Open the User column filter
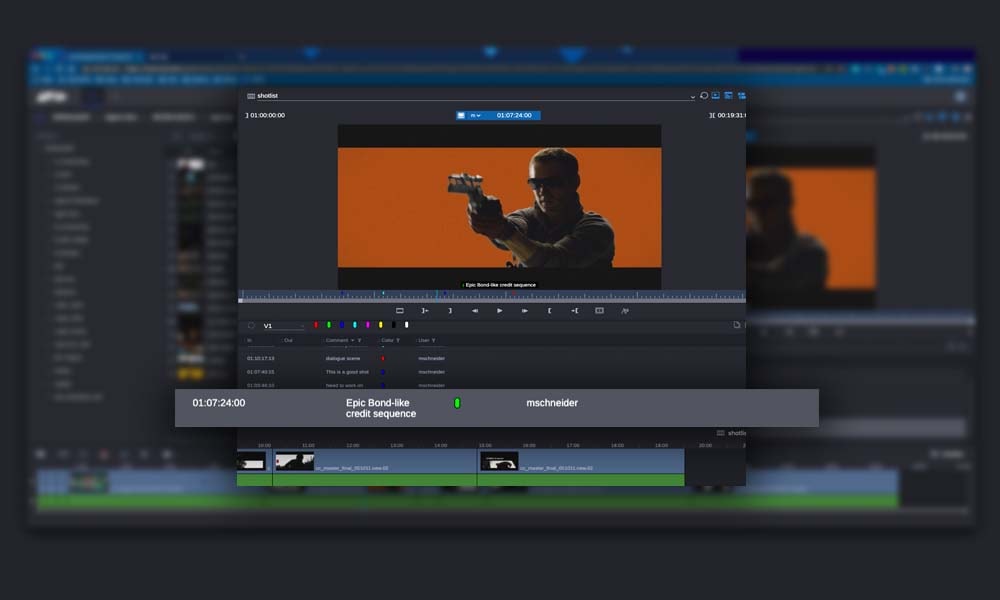This screenshot has height=600, width=1000. click(433, 340)
